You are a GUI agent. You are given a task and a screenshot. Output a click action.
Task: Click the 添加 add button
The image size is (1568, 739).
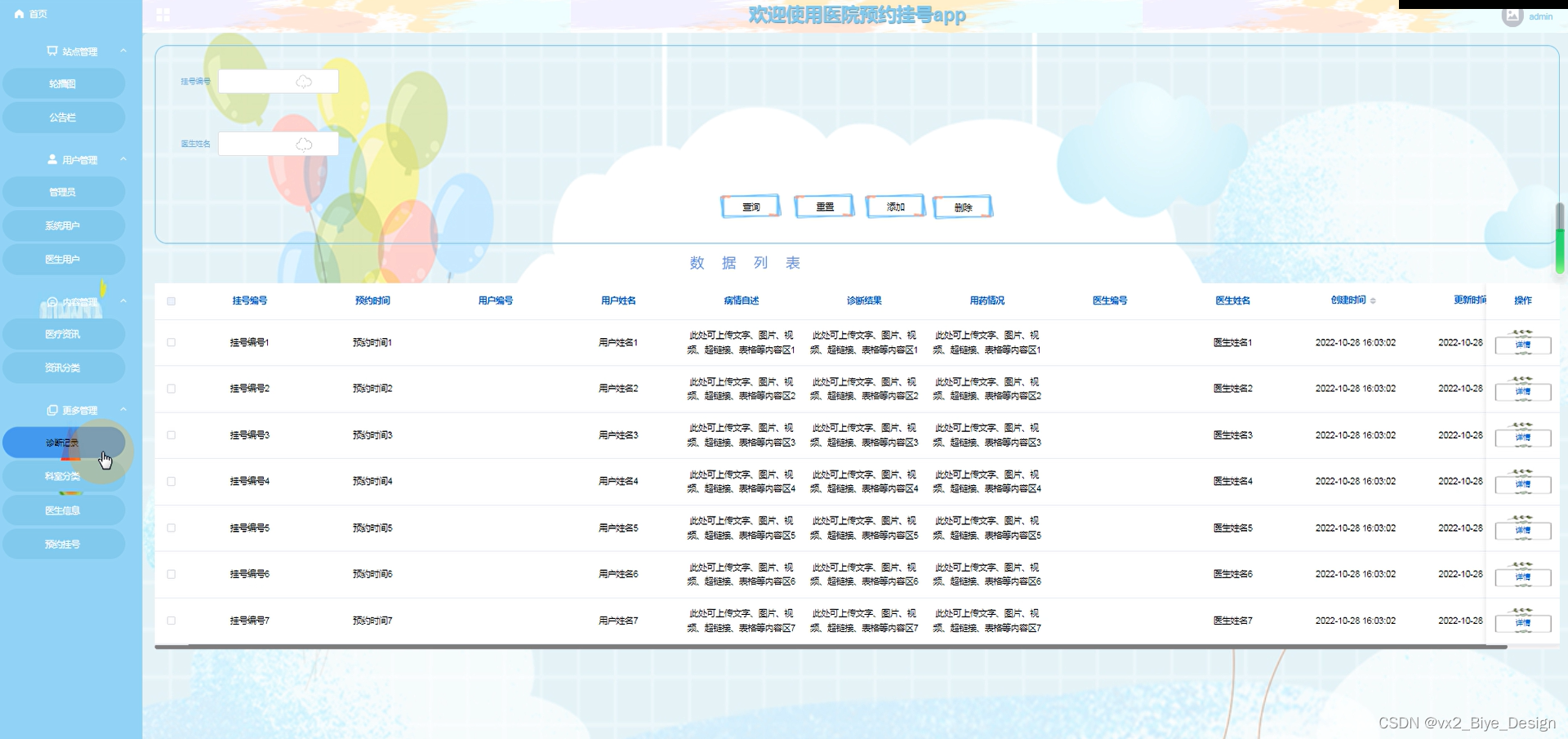click(x=895, y=207)
